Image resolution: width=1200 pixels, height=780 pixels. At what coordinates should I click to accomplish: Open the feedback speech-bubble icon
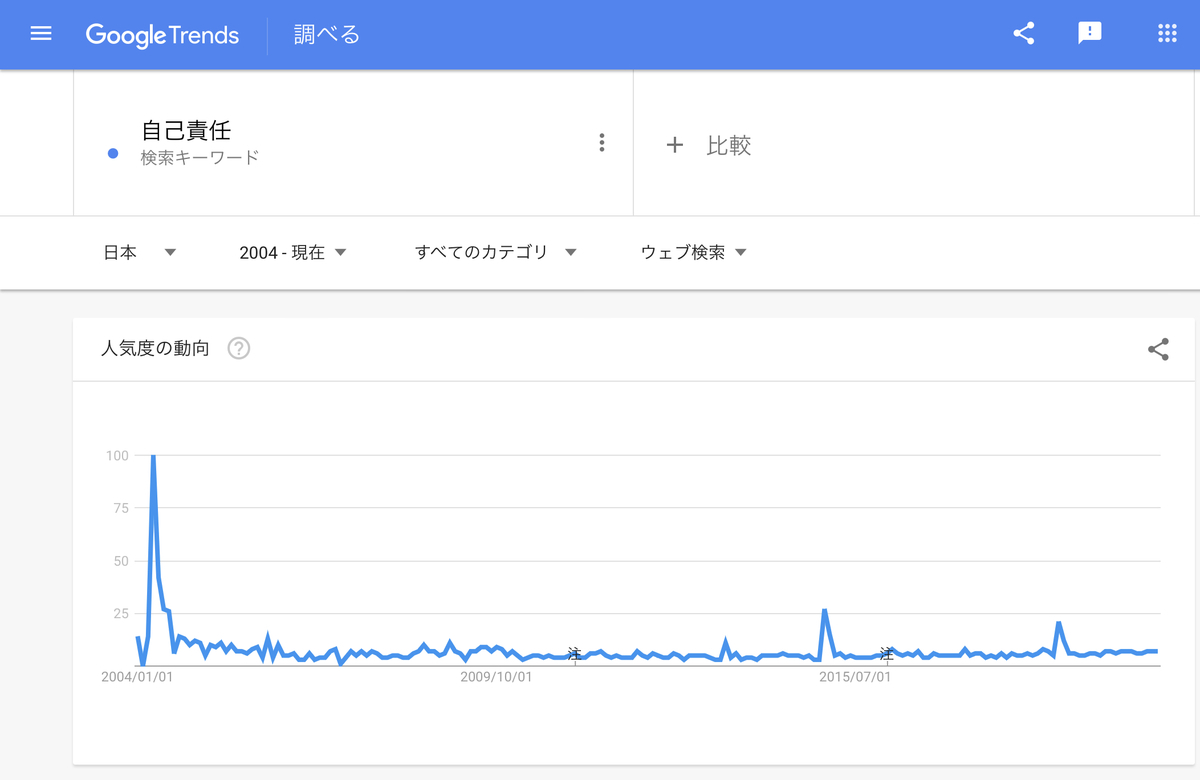pos(1089,33)
